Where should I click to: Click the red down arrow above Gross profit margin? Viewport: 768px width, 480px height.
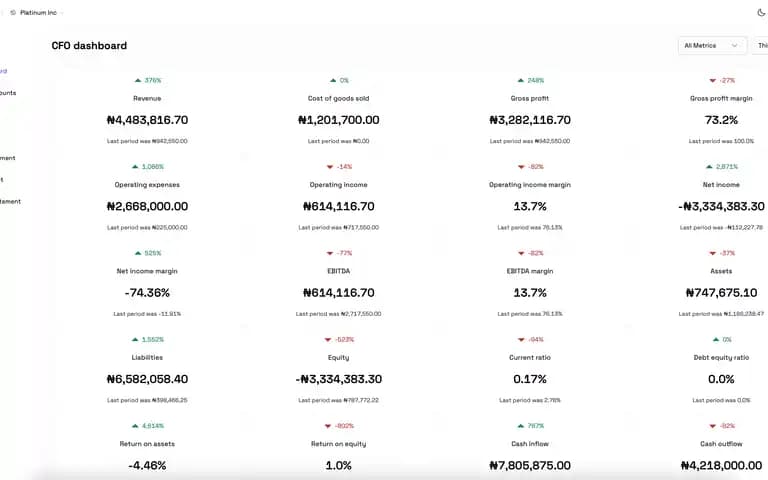coord(712,80)
